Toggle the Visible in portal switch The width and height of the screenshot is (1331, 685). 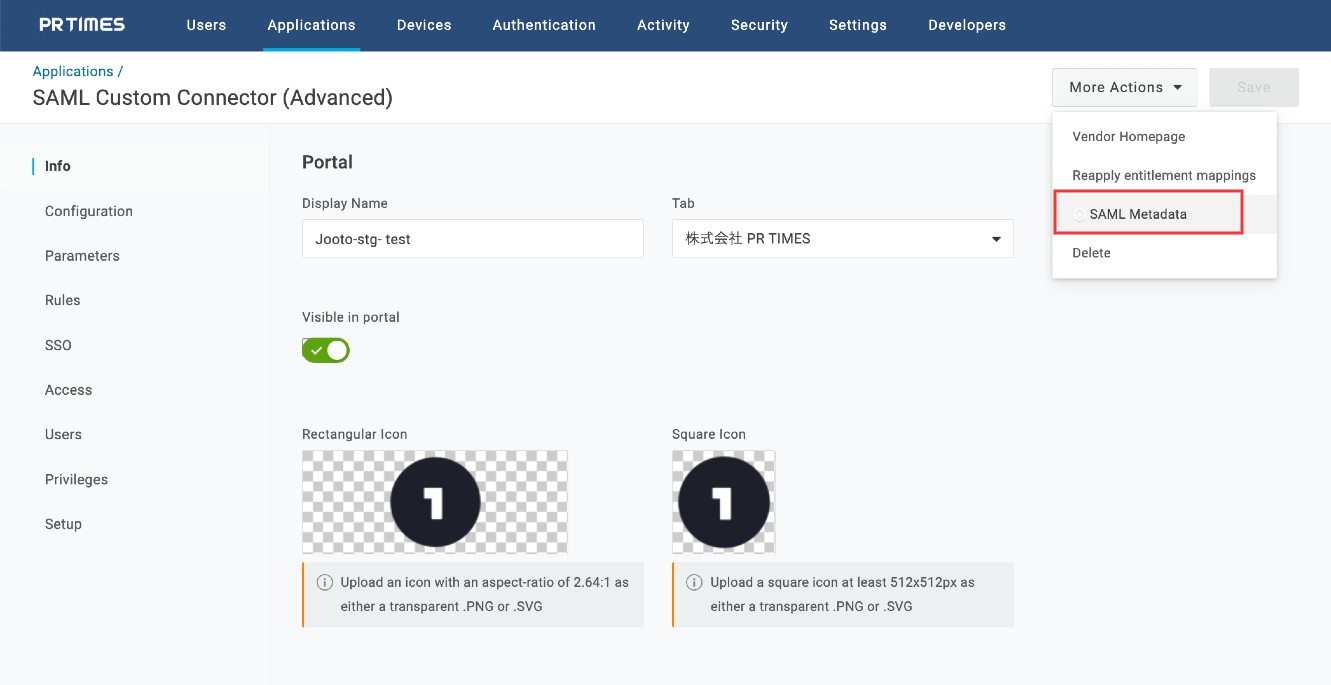(x=326, y=350)
